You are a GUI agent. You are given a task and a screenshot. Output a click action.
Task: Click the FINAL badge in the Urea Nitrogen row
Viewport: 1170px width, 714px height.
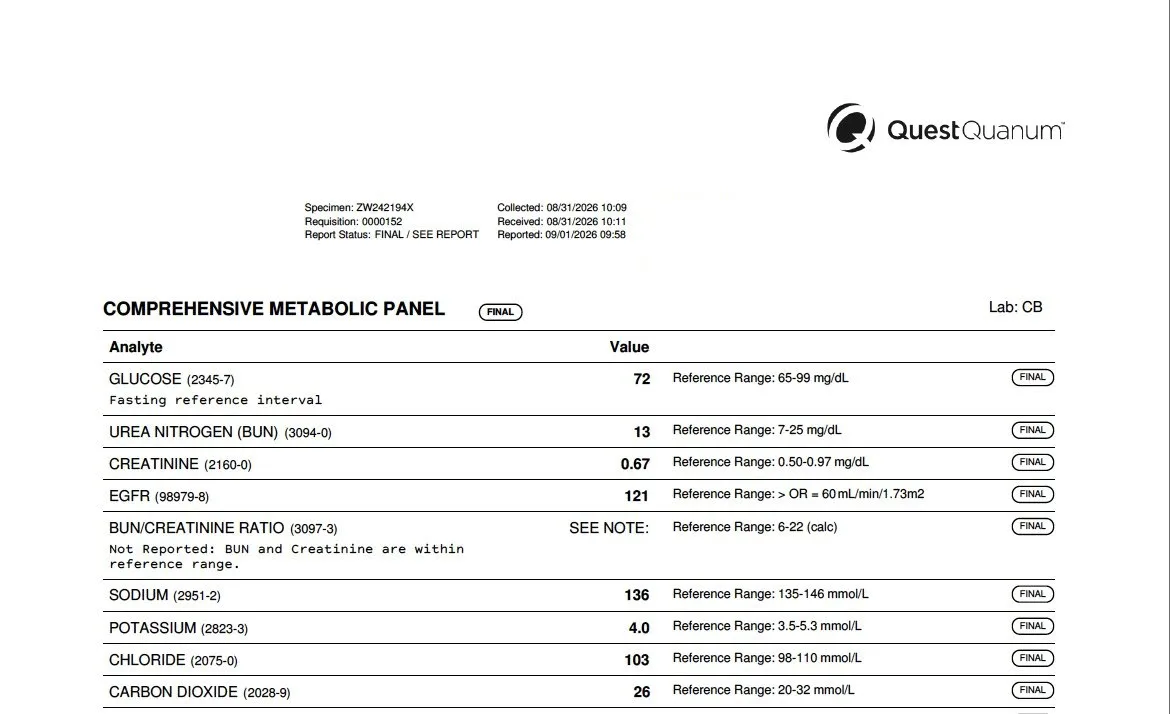point(1033,430)
